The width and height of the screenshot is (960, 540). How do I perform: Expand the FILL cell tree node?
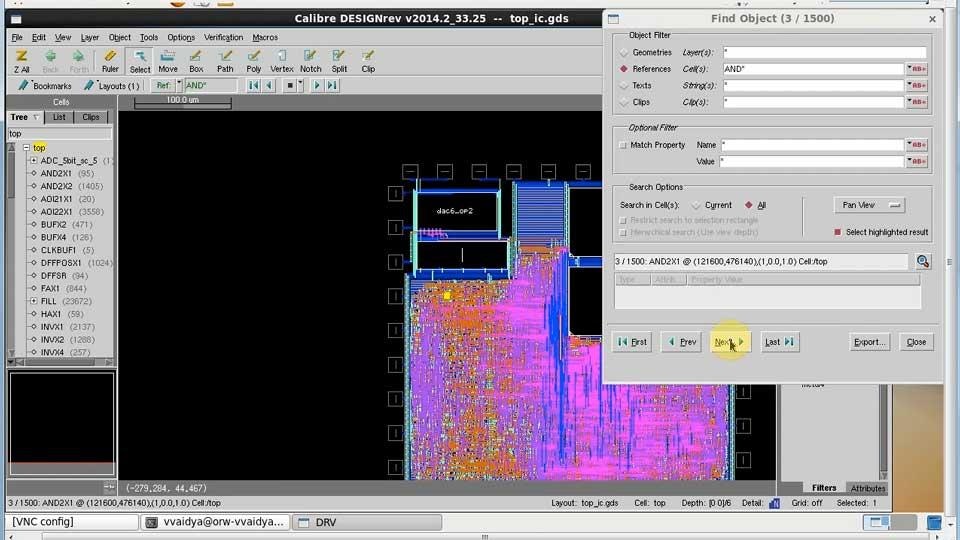point(34,301)
